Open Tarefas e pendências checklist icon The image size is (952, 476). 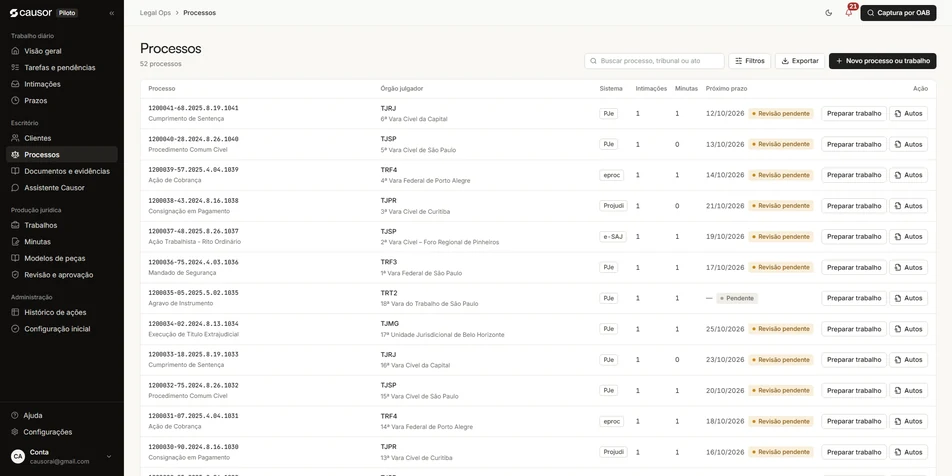tap(15, 67)
